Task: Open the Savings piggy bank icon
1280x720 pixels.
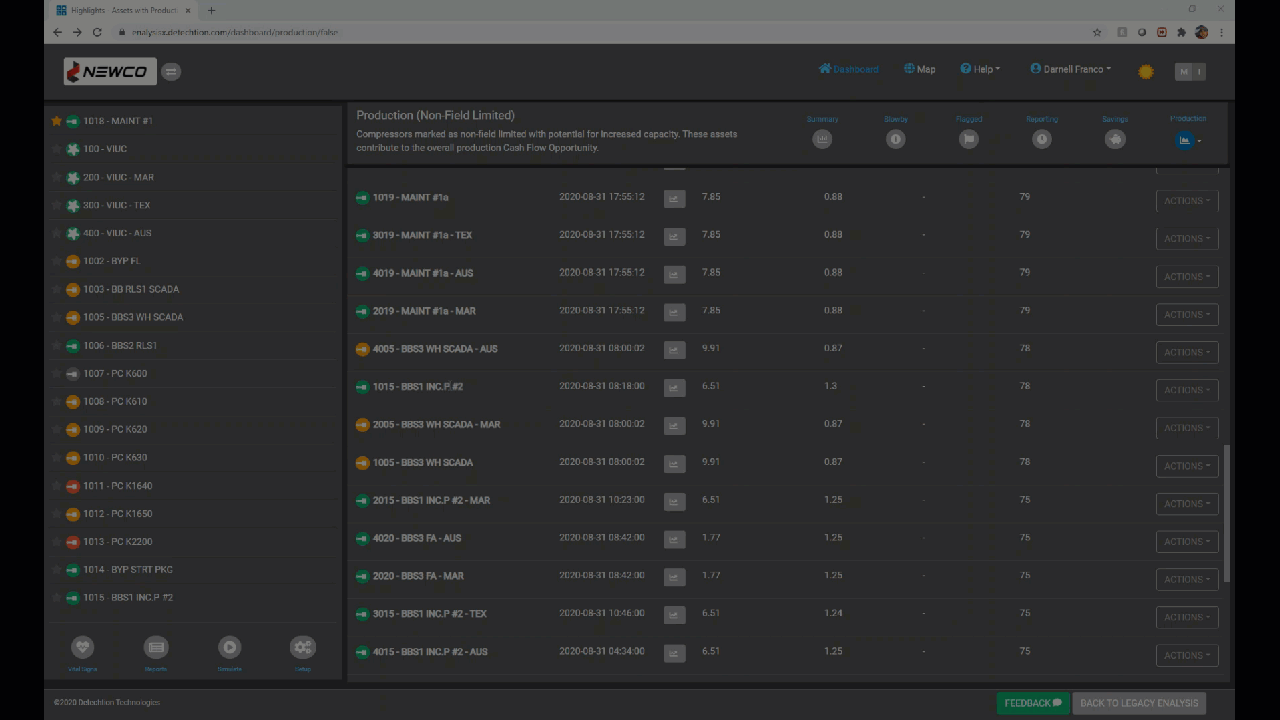Action: coord(1115,140)
